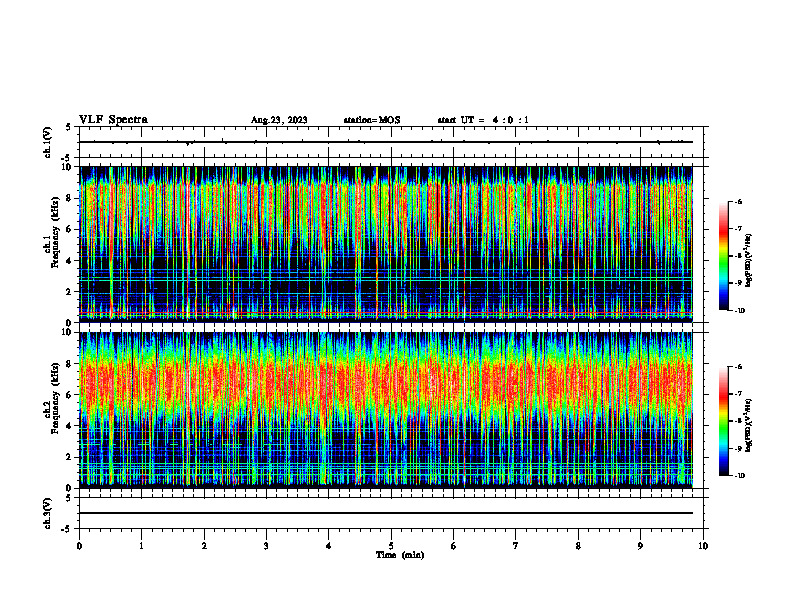Click the time axis tick label "9"
792x612 pixels.
(640, 546)
